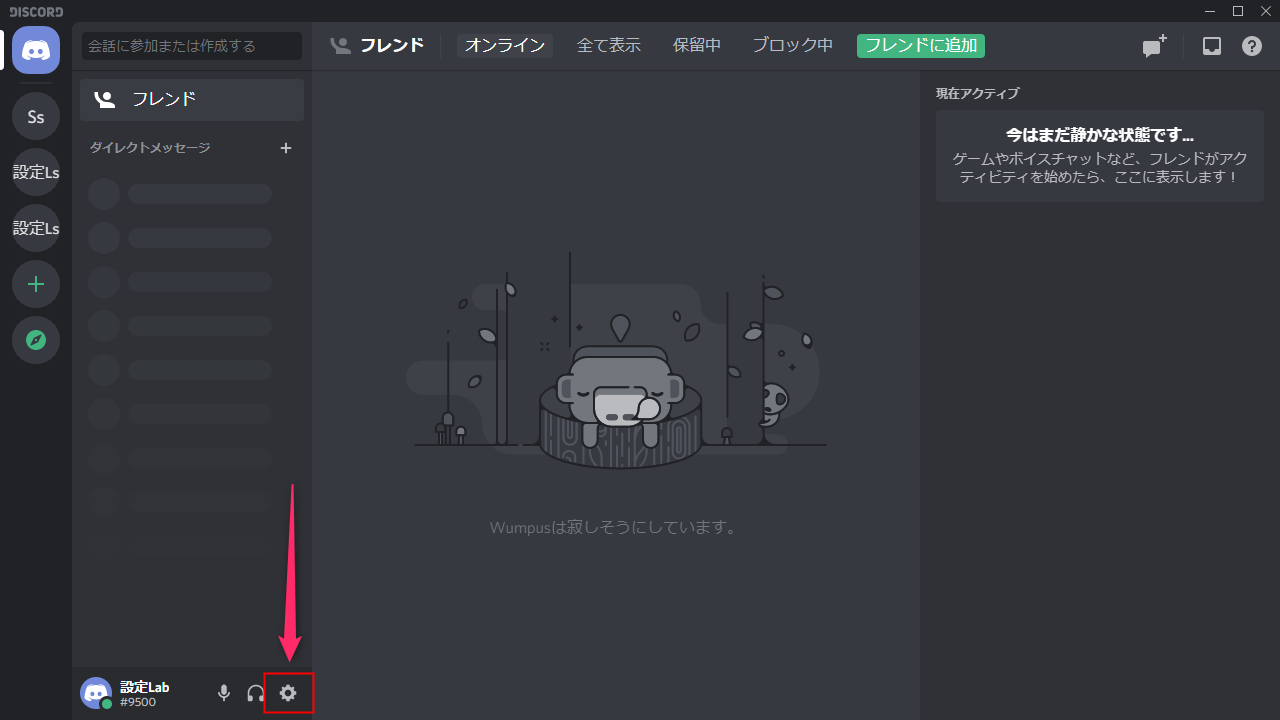Select フレンド in the sidebar

tap(192, 100)
